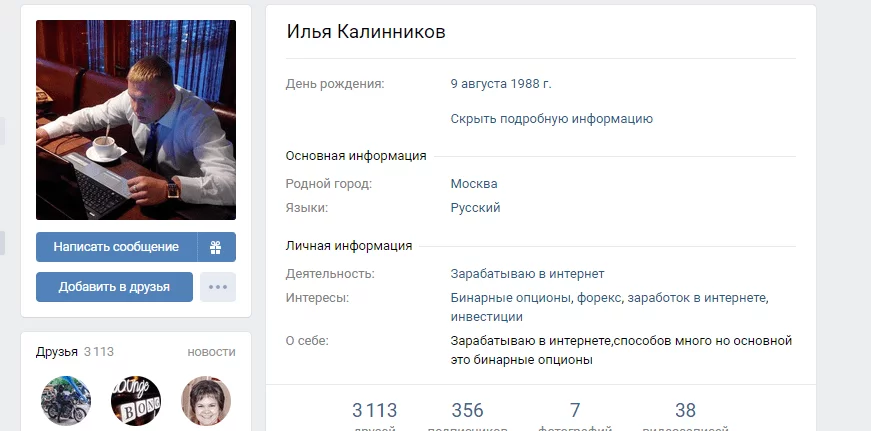The image size is (871, 431).
Task: Collapse details via Скрыть подробную информацию
Action: pyautogui.click(x=552, y=119)
